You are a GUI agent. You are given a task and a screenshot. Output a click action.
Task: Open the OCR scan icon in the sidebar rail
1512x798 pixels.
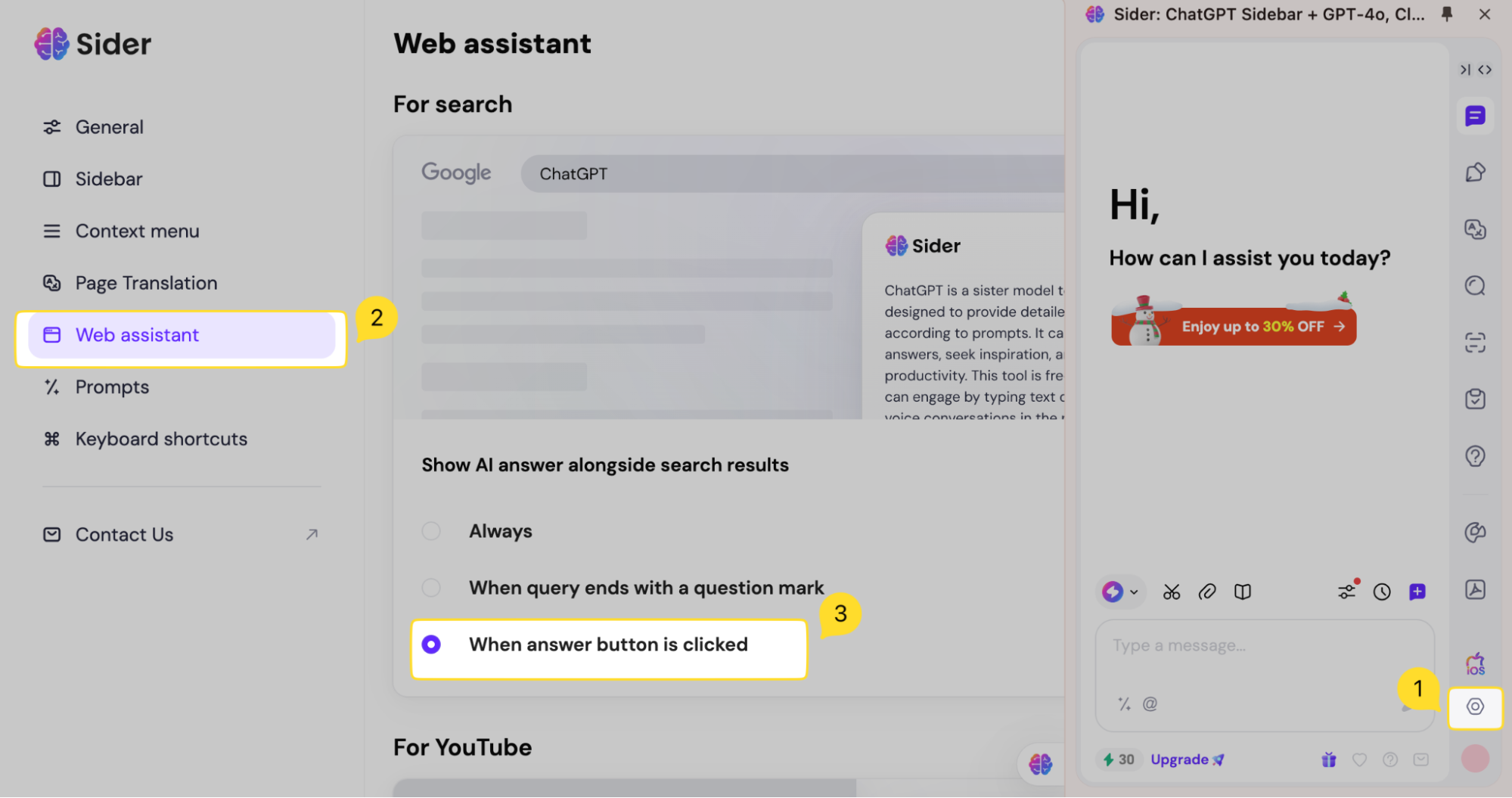(1475, 343)
